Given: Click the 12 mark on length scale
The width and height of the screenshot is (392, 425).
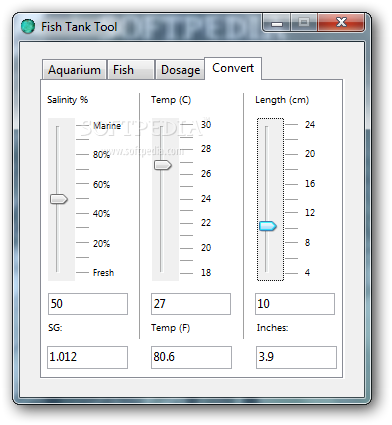Looking at the screenshot, I should [x=310, y=213].
